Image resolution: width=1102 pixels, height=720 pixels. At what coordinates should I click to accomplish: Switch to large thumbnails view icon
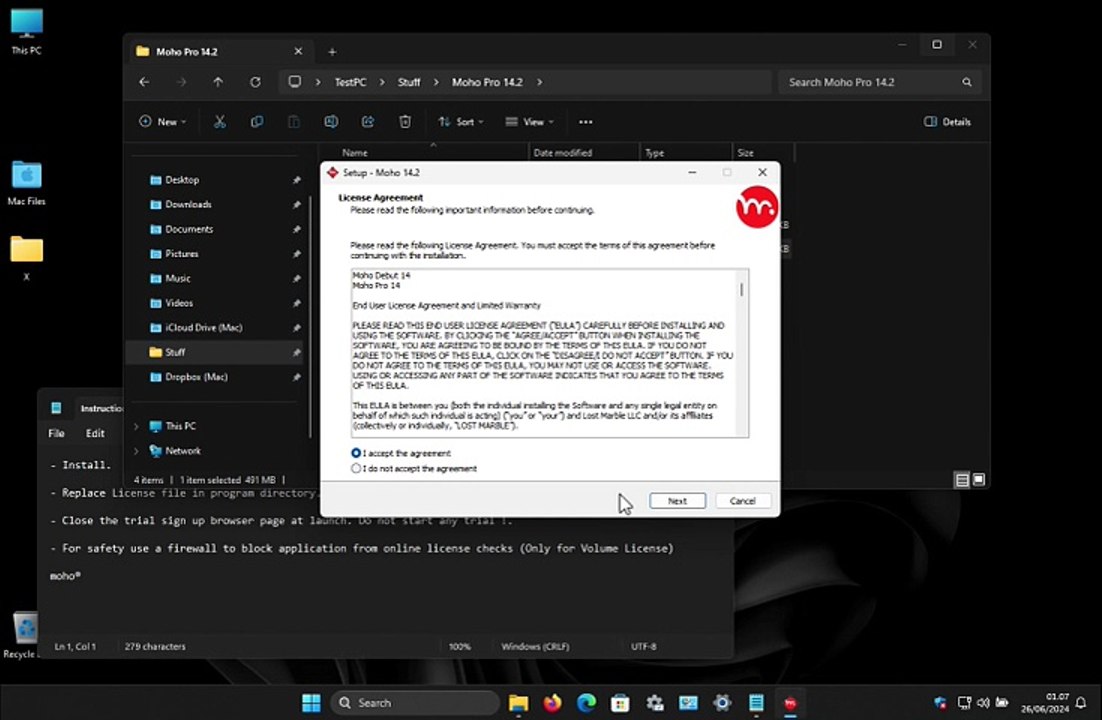tap(978, 480)
